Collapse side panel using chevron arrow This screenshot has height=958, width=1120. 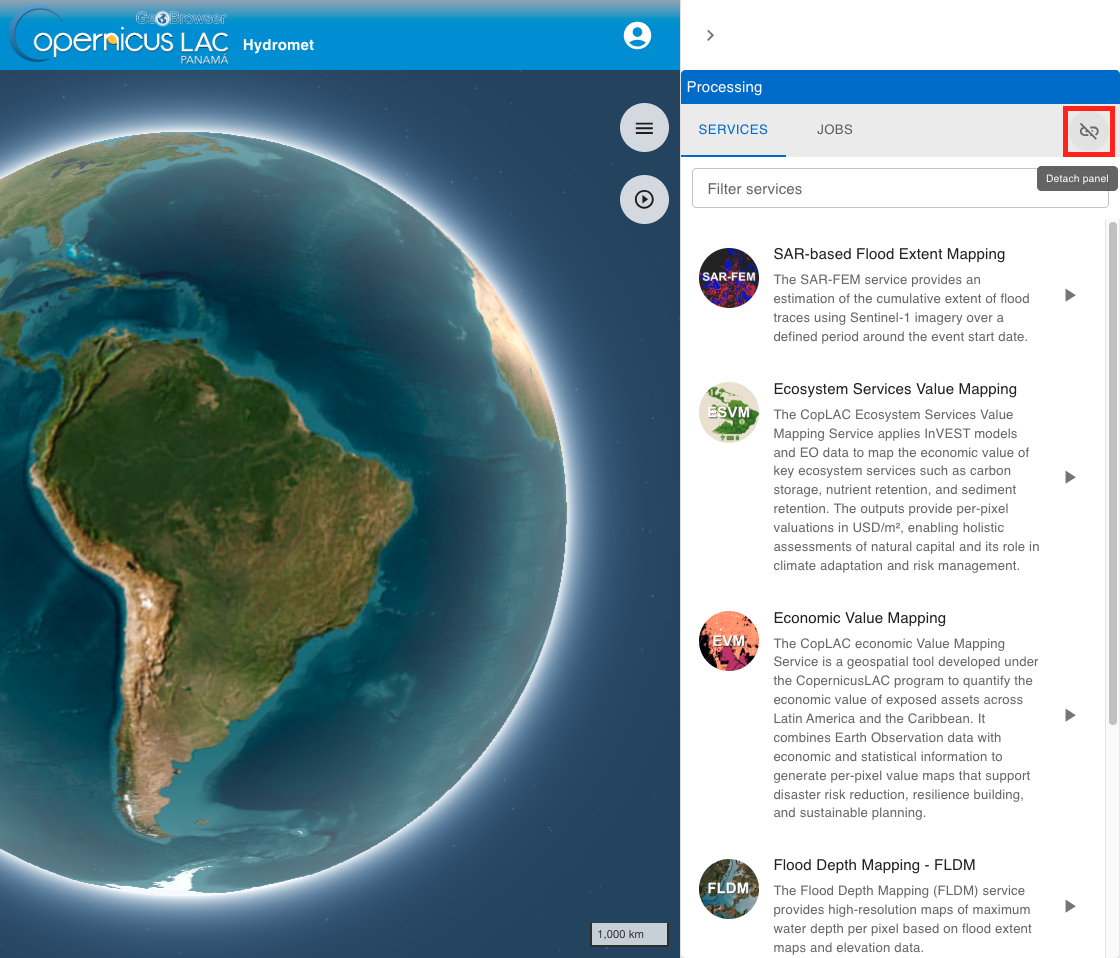(710, 35)
